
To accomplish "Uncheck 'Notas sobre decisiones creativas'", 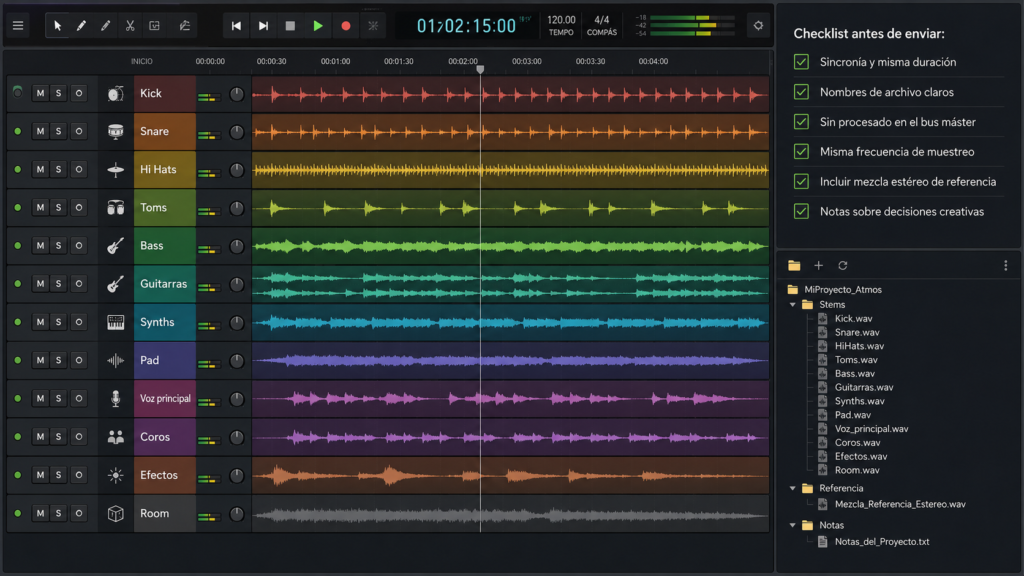I will pos(801,212).
